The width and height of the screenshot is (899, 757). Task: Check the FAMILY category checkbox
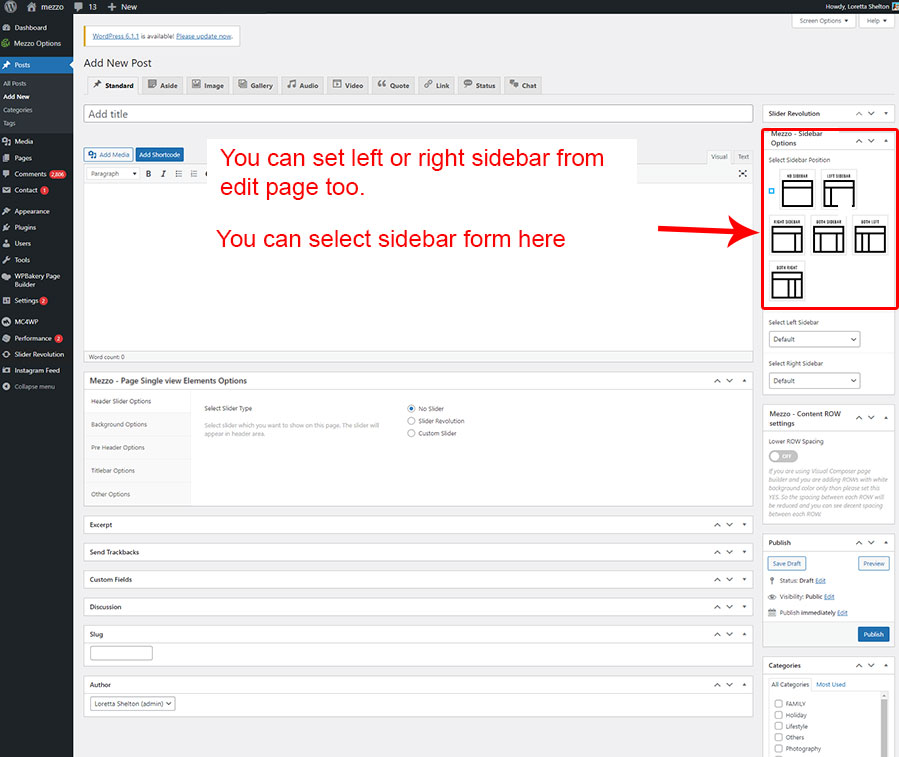tap(779, 704)
